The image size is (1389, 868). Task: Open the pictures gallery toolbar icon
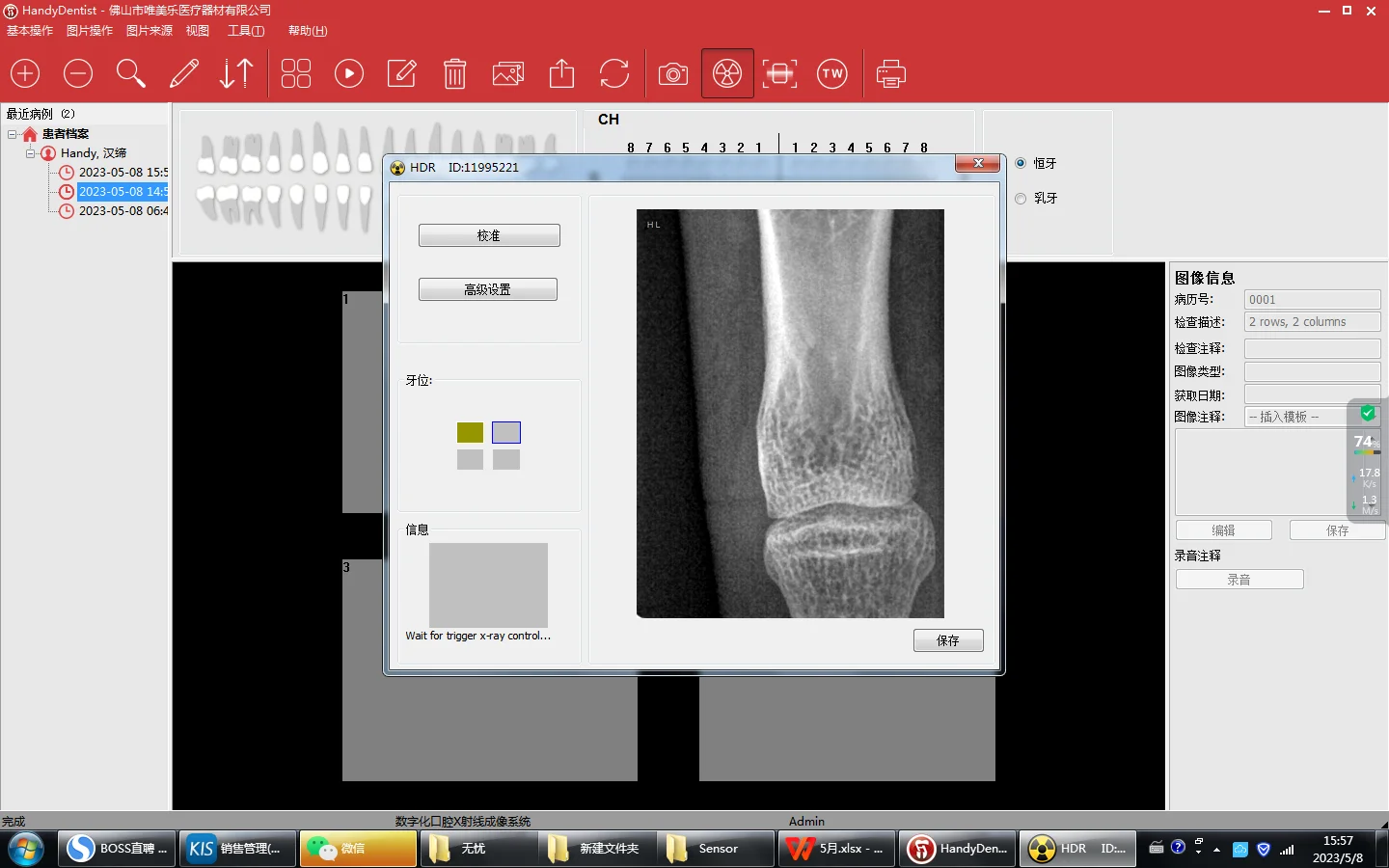(508, 73)
